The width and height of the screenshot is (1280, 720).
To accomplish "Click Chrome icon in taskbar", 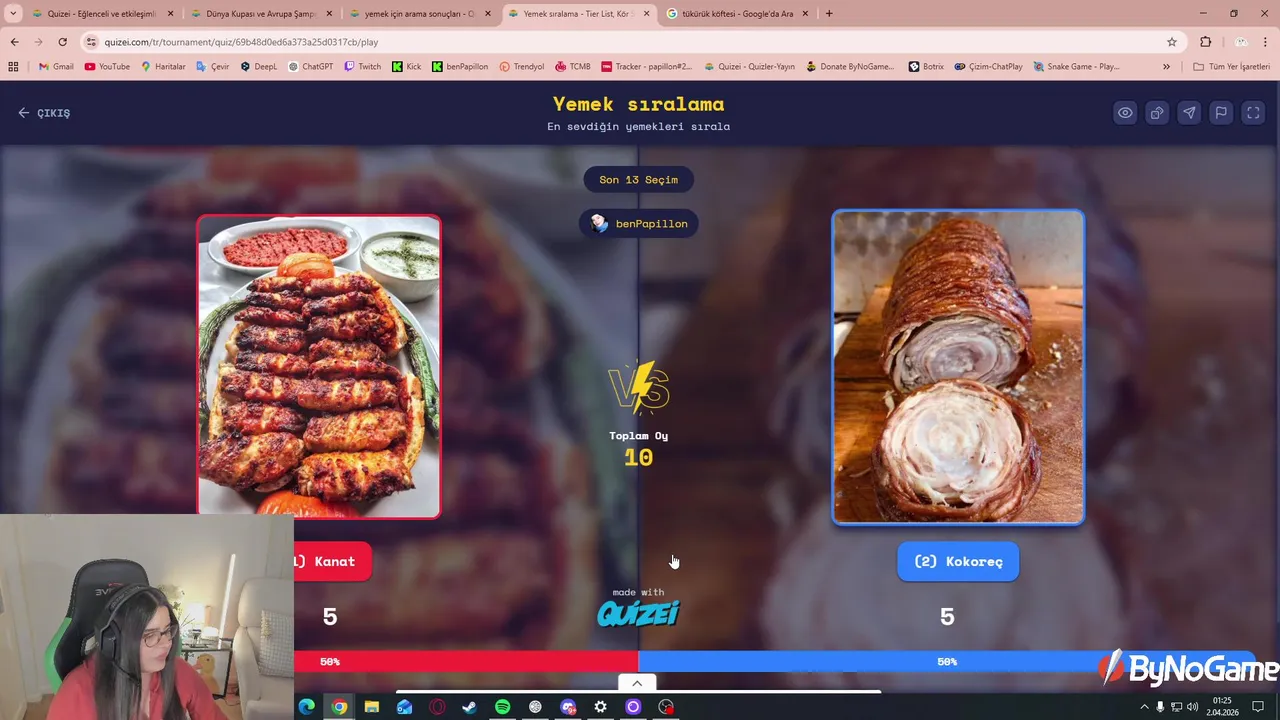I will click(x=340, y=707).
